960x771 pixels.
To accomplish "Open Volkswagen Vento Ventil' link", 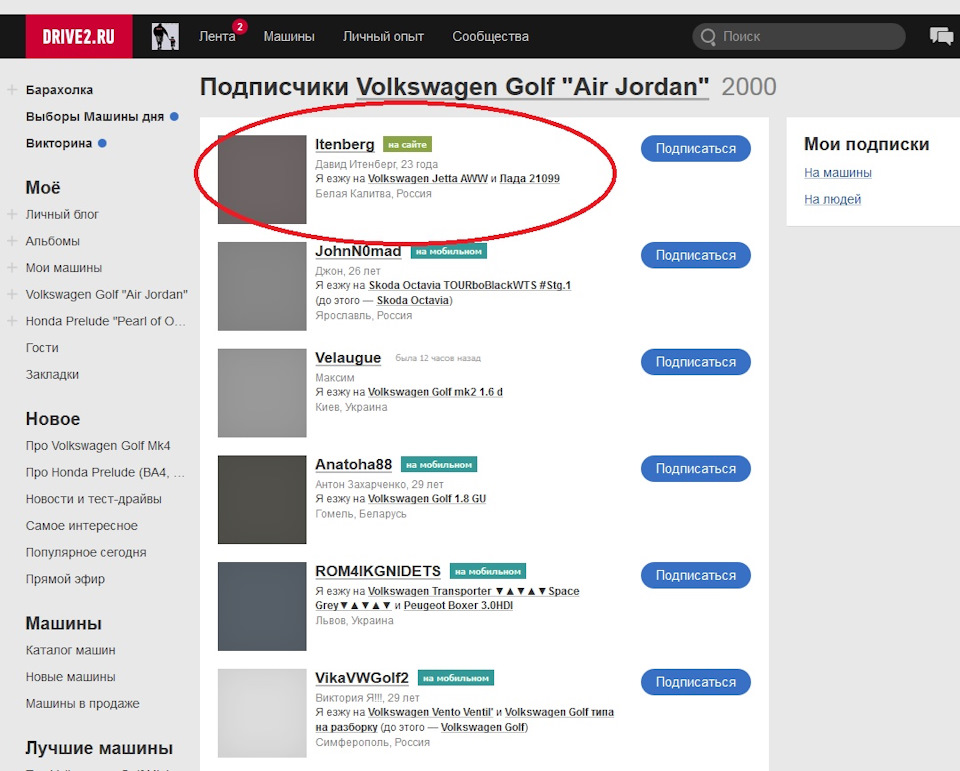I will [430, 712].
